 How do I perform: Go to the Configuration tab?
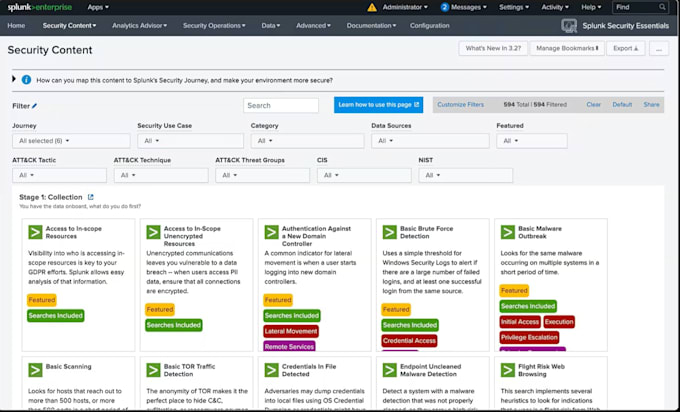pos(429,26)
